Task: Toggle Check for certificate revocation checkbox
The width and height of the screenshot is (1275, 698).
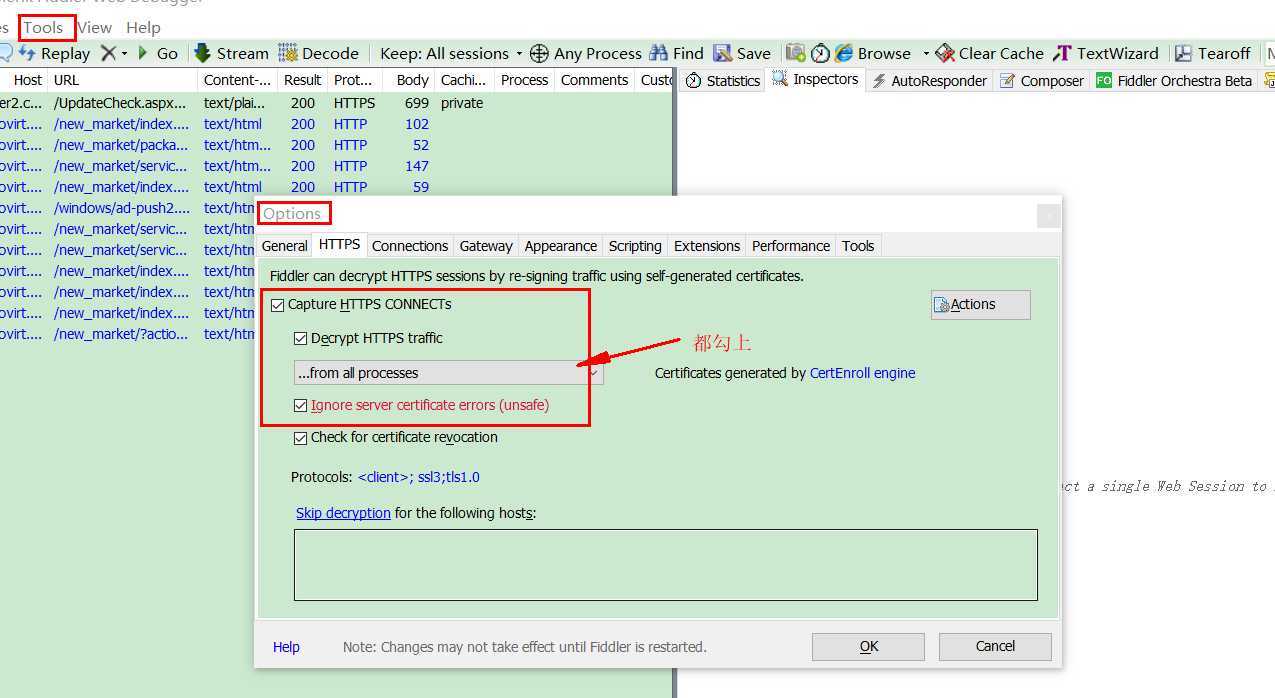Action: pyautogui.click(x=300, y=437)
